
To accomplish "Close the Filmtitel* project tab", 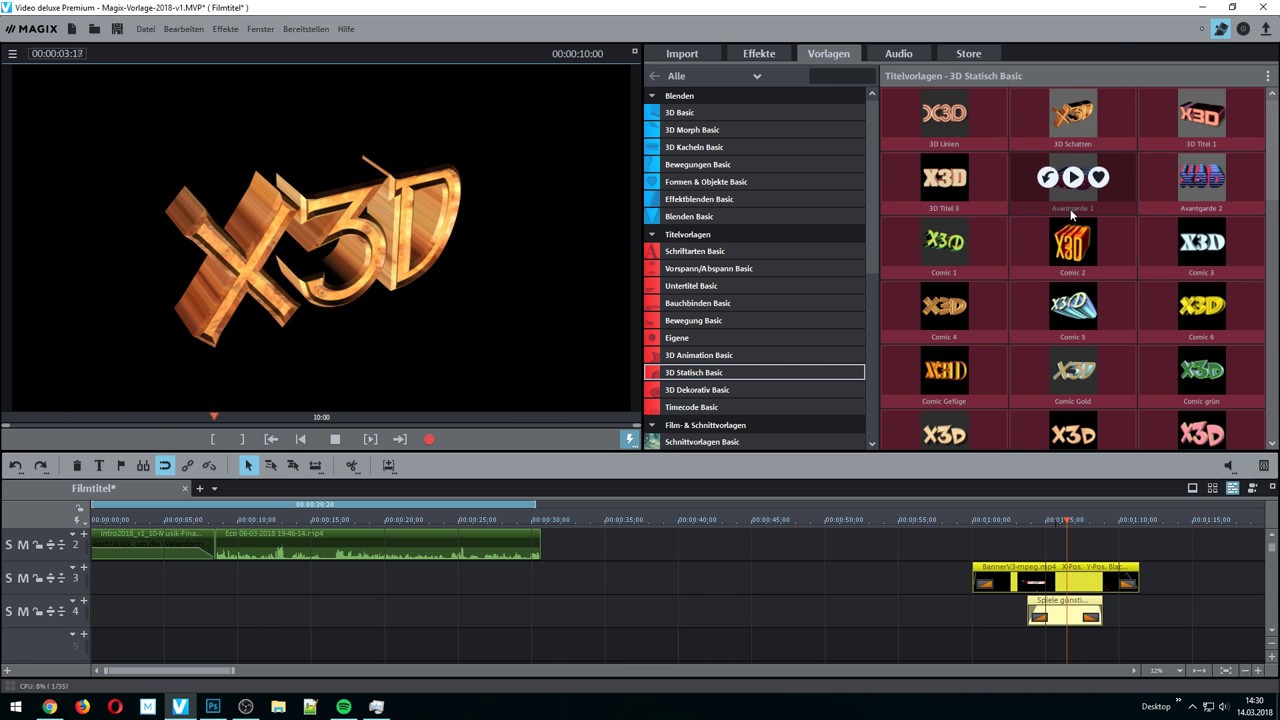I will (x=185, y=488).
